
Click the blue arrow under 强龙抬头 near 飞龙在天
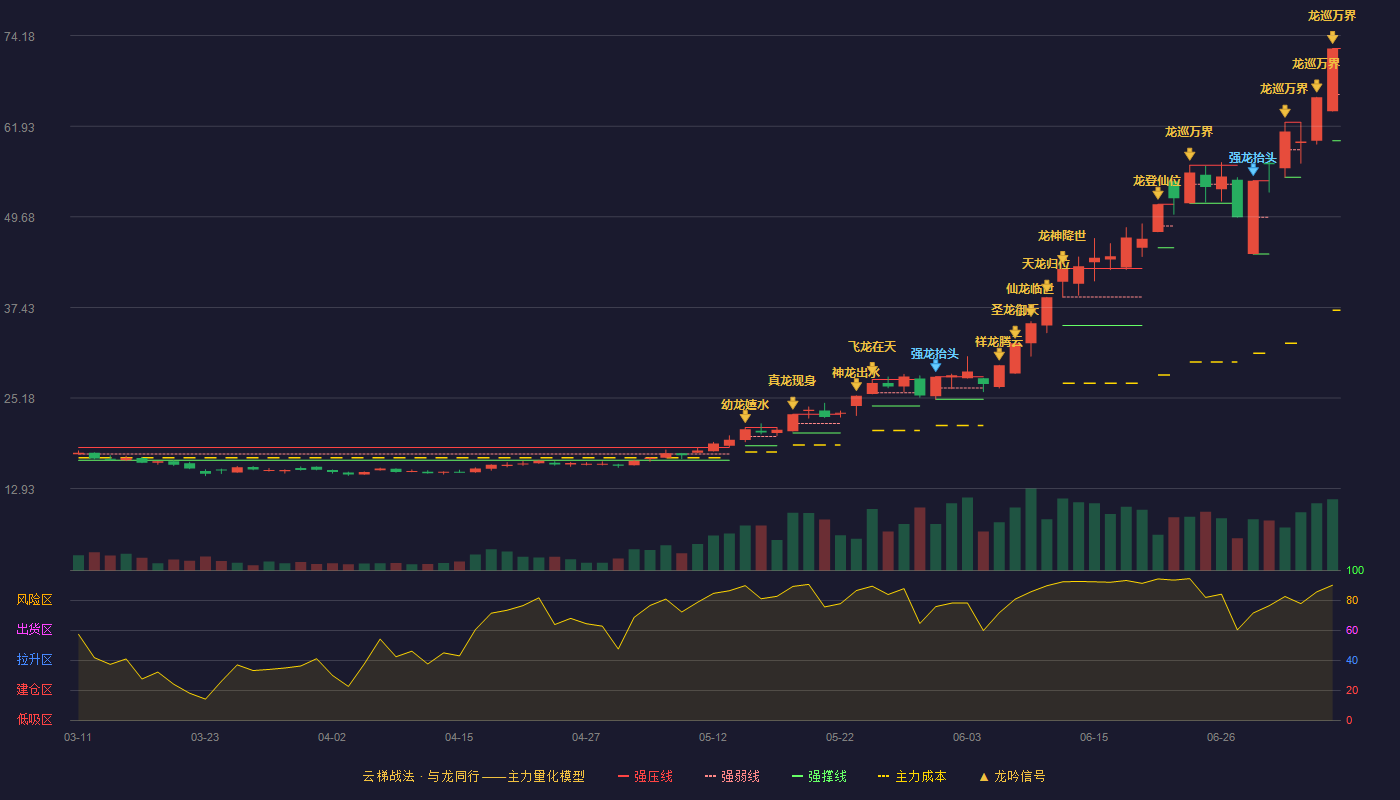935,366
